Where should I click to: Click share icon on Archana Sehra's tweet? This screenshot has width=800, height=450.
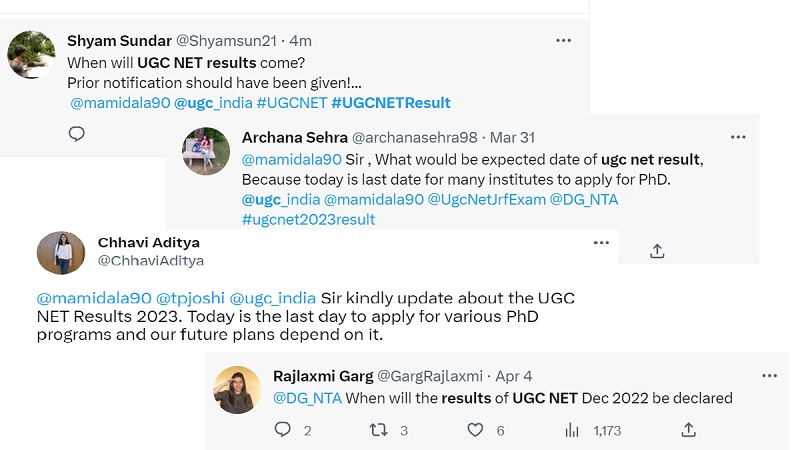pos(657,251)
